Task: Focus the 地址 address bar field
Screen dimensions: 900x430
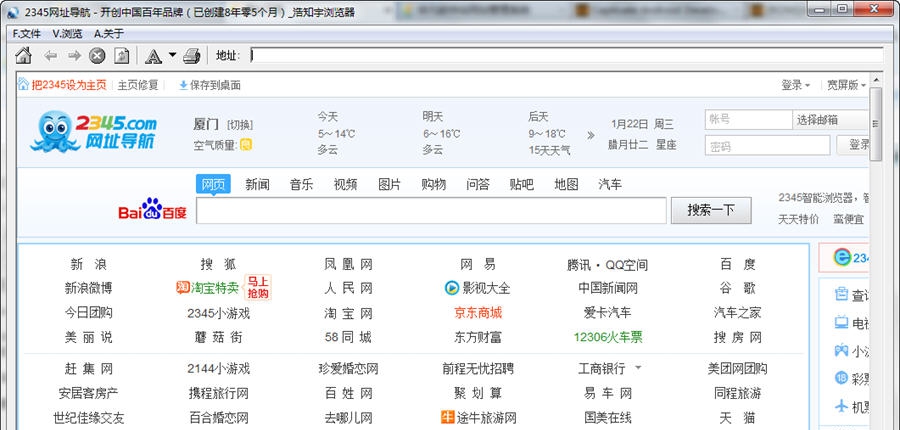Action: click(567, 56)
